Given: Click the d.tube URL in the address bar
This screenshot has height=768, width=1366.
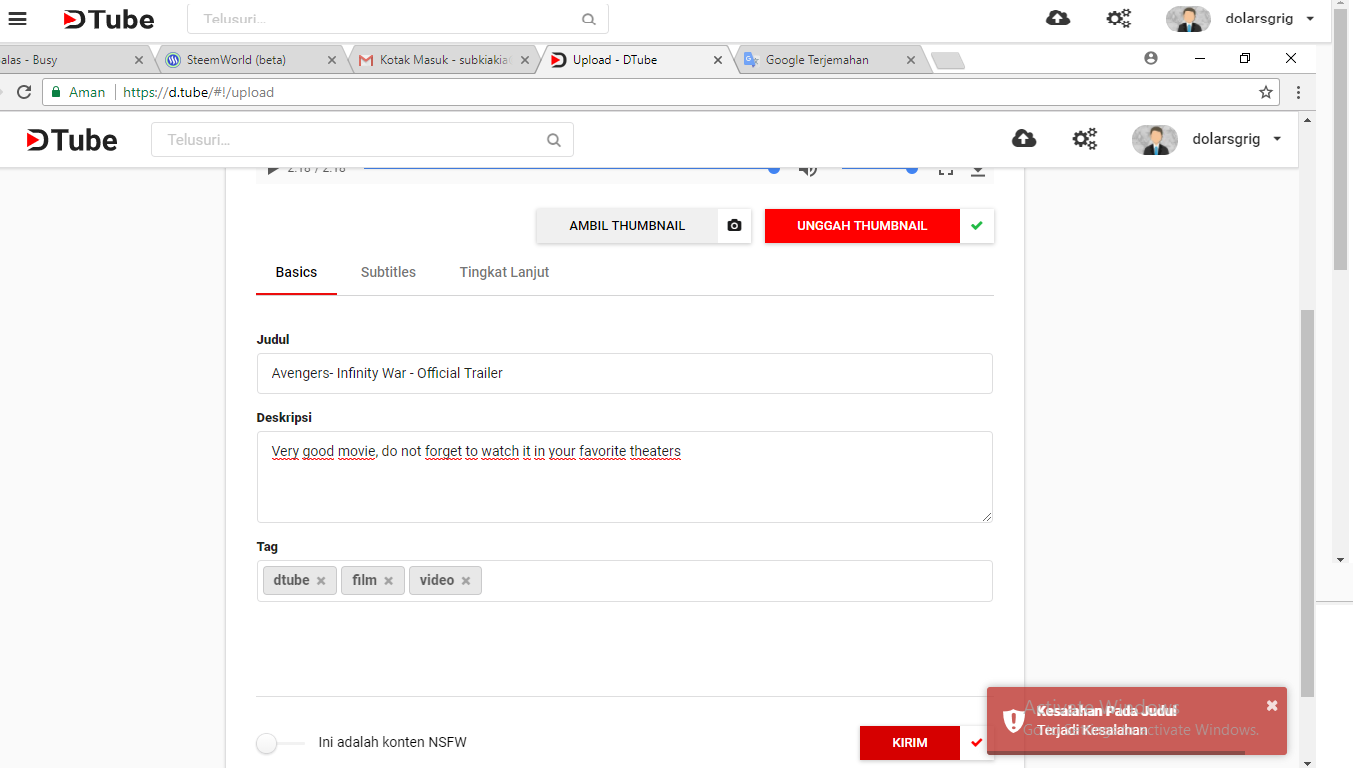Looking at the screenshot, I should point(198,92).
